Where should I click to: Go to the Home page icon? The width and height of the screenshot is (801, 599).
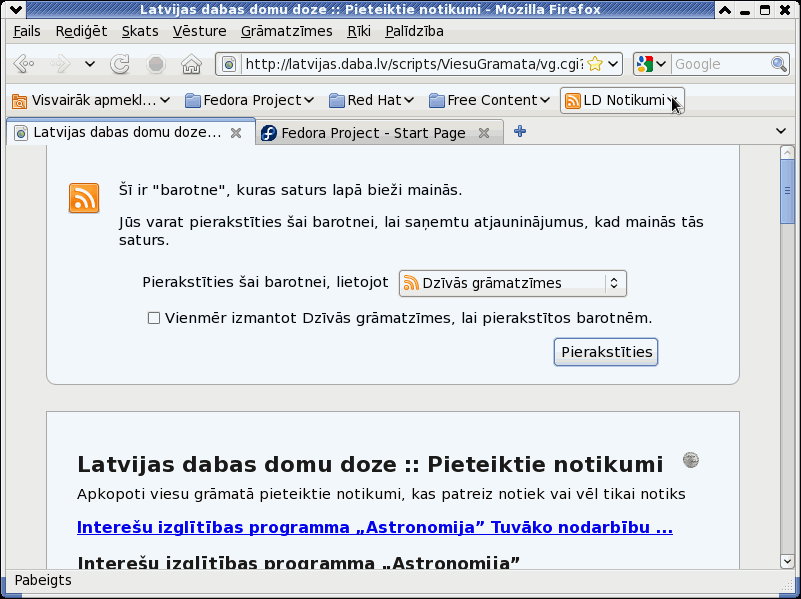point(191,64)
